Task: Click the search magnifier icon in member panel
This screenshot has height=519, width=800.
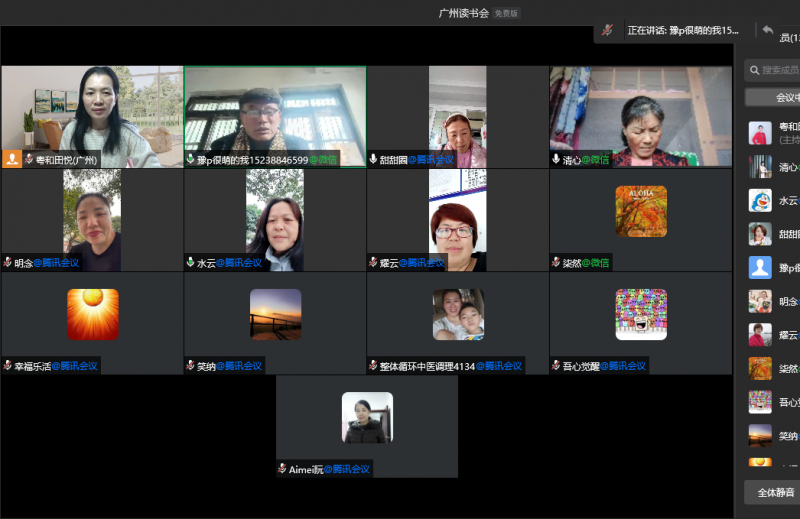Action: pyautogui.click(x=753, y=70)
